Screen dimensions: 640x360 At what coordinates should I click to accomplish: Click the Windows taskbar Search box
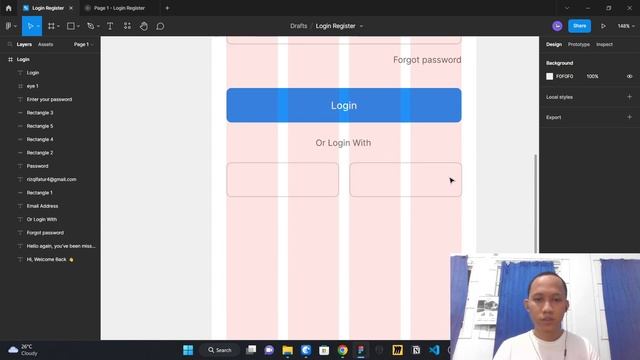(x=220, y=350)
